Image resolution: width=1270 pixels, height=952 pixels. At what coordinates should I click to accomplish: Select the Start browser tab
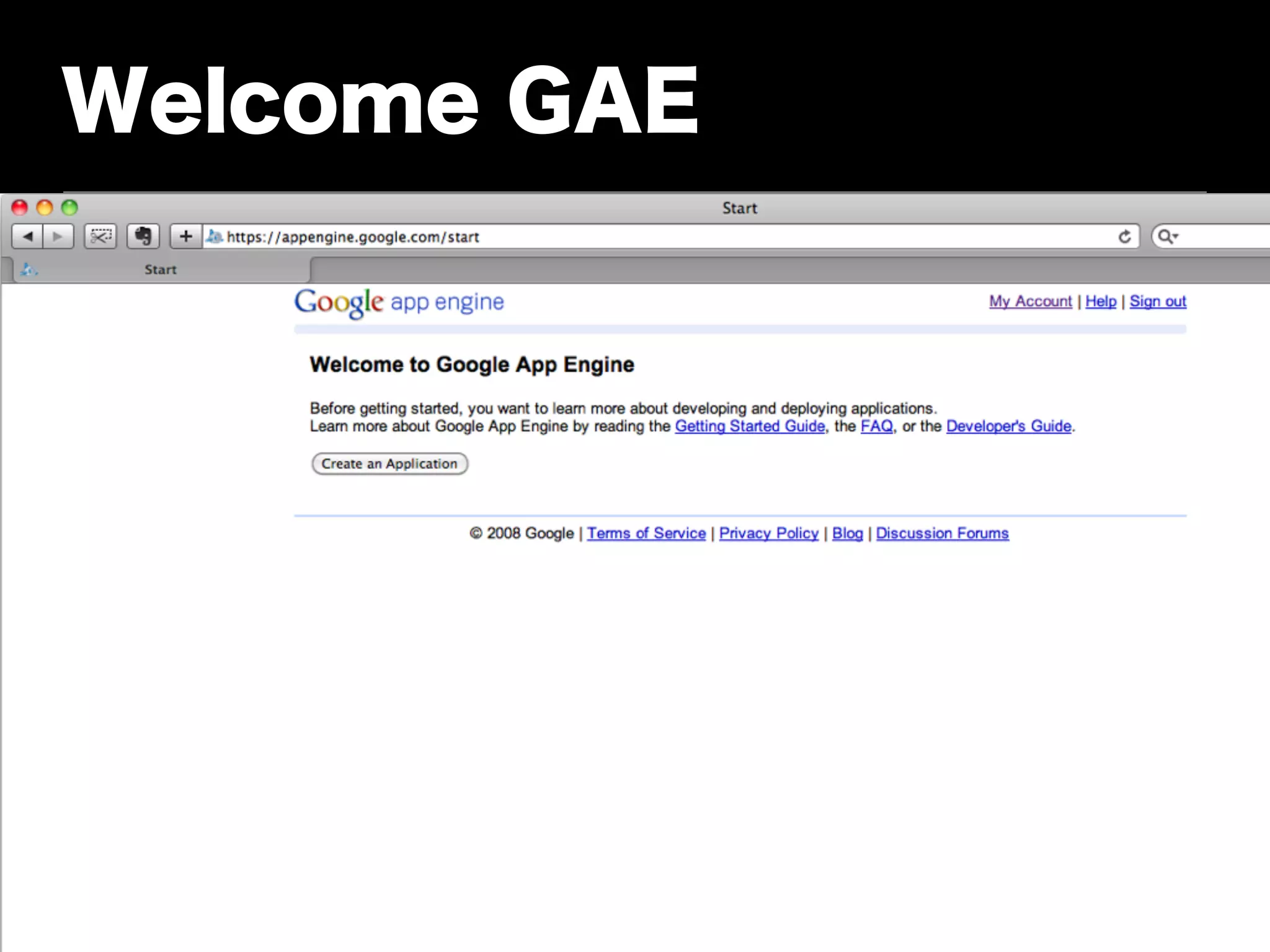[x=161, y=270]
